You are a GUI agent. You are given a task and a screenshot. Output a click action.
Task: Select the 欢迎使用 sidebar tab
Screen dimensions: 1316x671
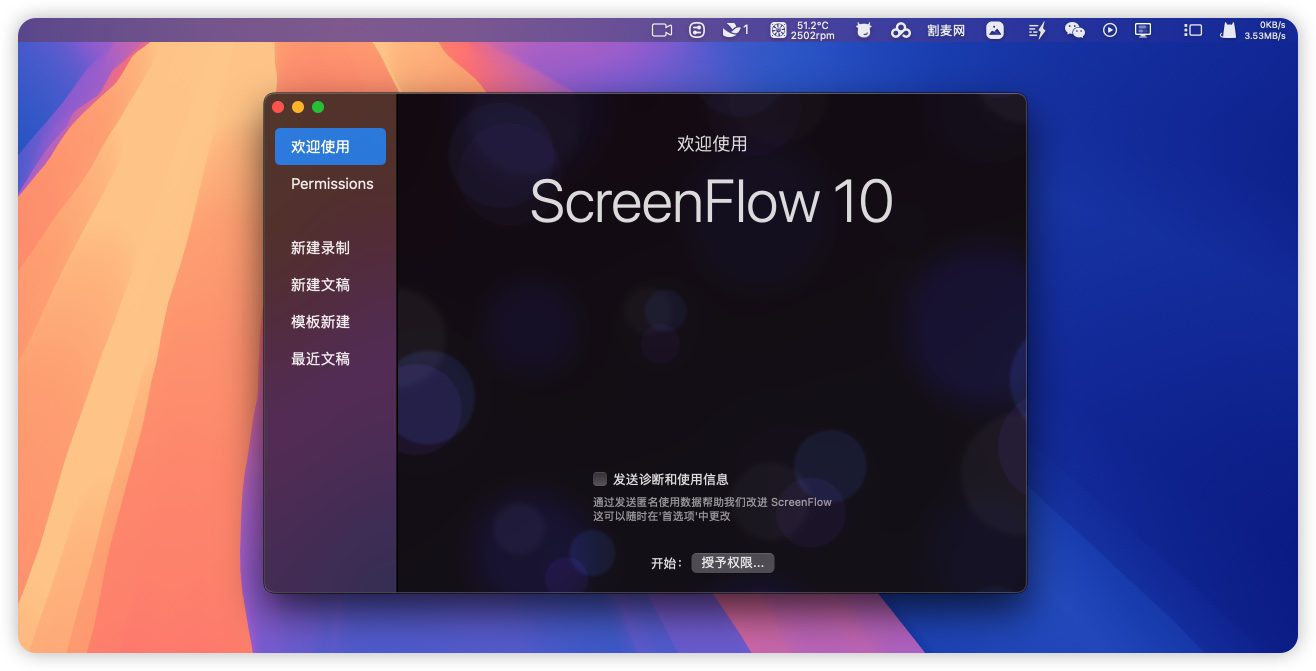pos(330,147)
